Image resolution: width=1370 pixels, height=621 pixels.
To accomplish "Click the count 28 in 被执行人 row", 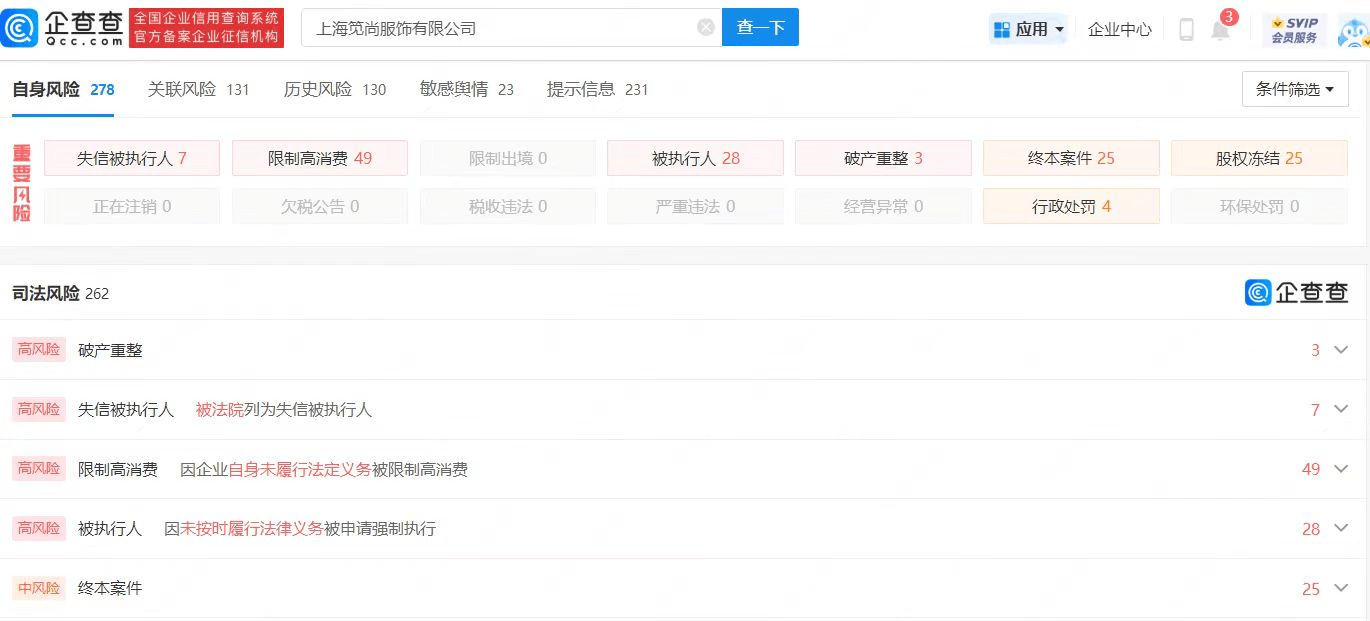I will (1311, 529).
